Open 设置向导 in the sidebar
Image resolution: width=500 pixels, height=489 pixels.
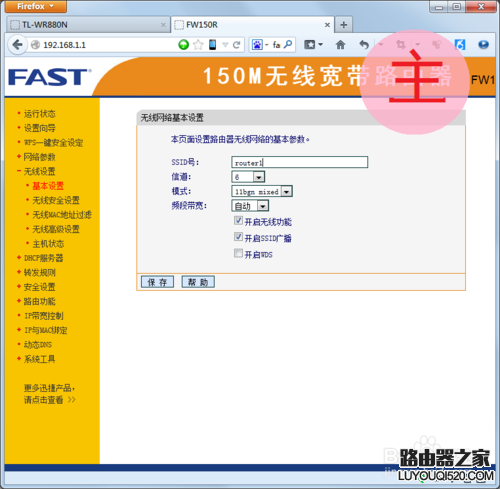point(39,128)
